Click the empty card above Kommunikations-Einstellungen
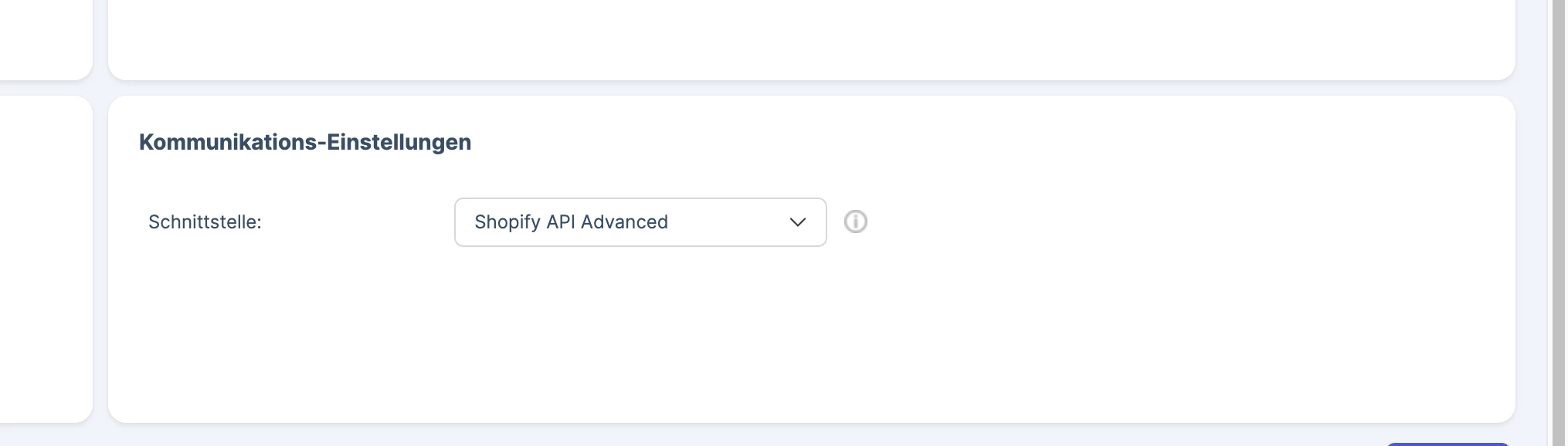 point(811,39)
